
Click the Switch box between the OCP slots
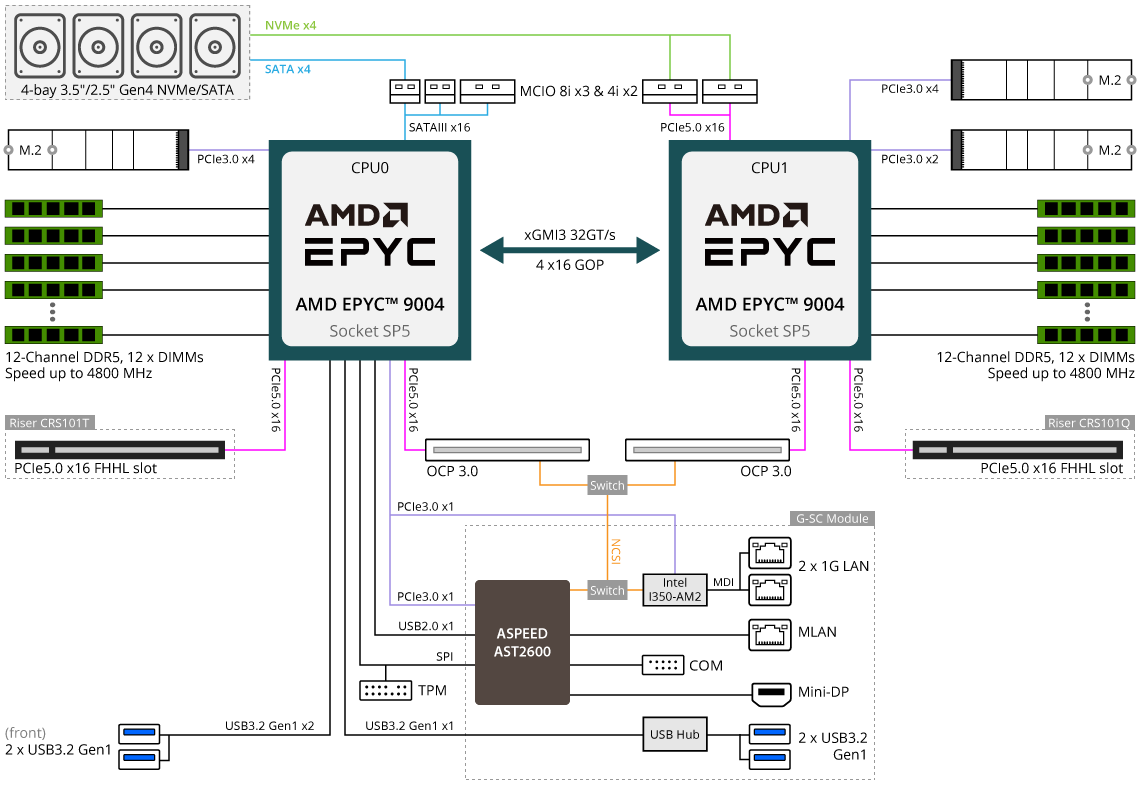coord(607,486)
